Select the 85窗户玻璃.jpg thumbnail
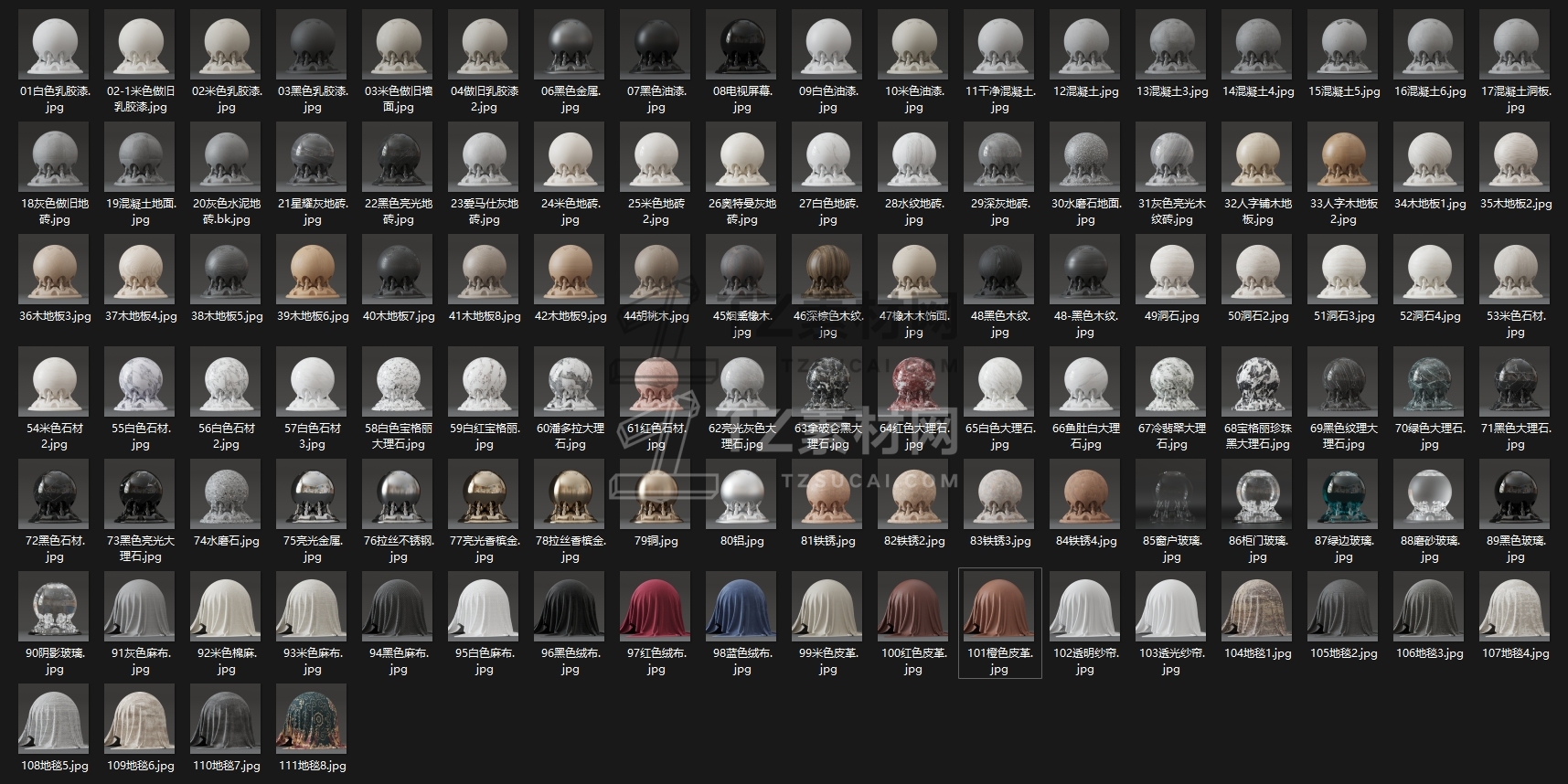The image size is (1568, 784). [1171, 494]
